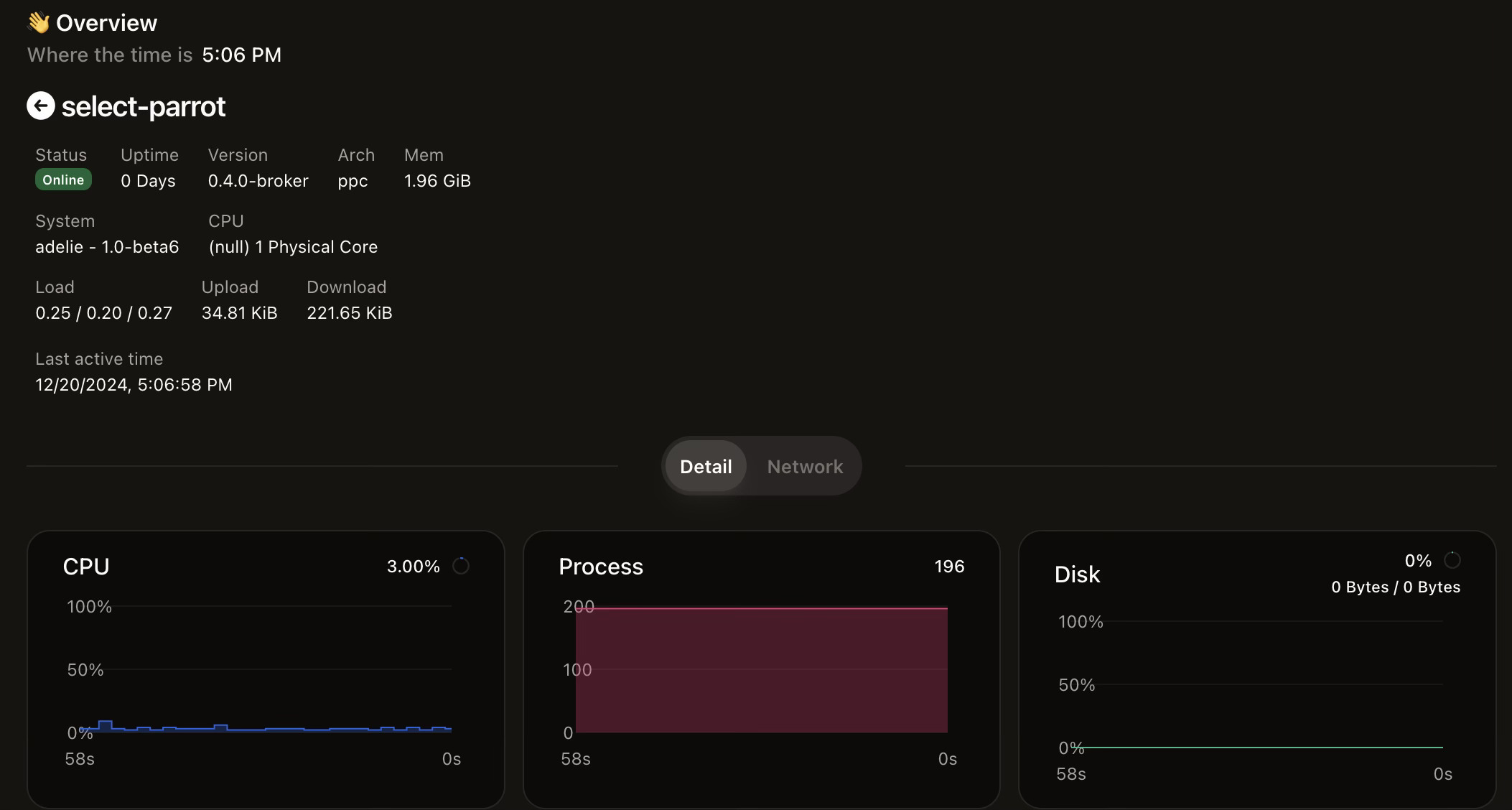The width and height of the screenshot is (1512, 810).
Task: Click the select-parrot server name
Action: 144,106
